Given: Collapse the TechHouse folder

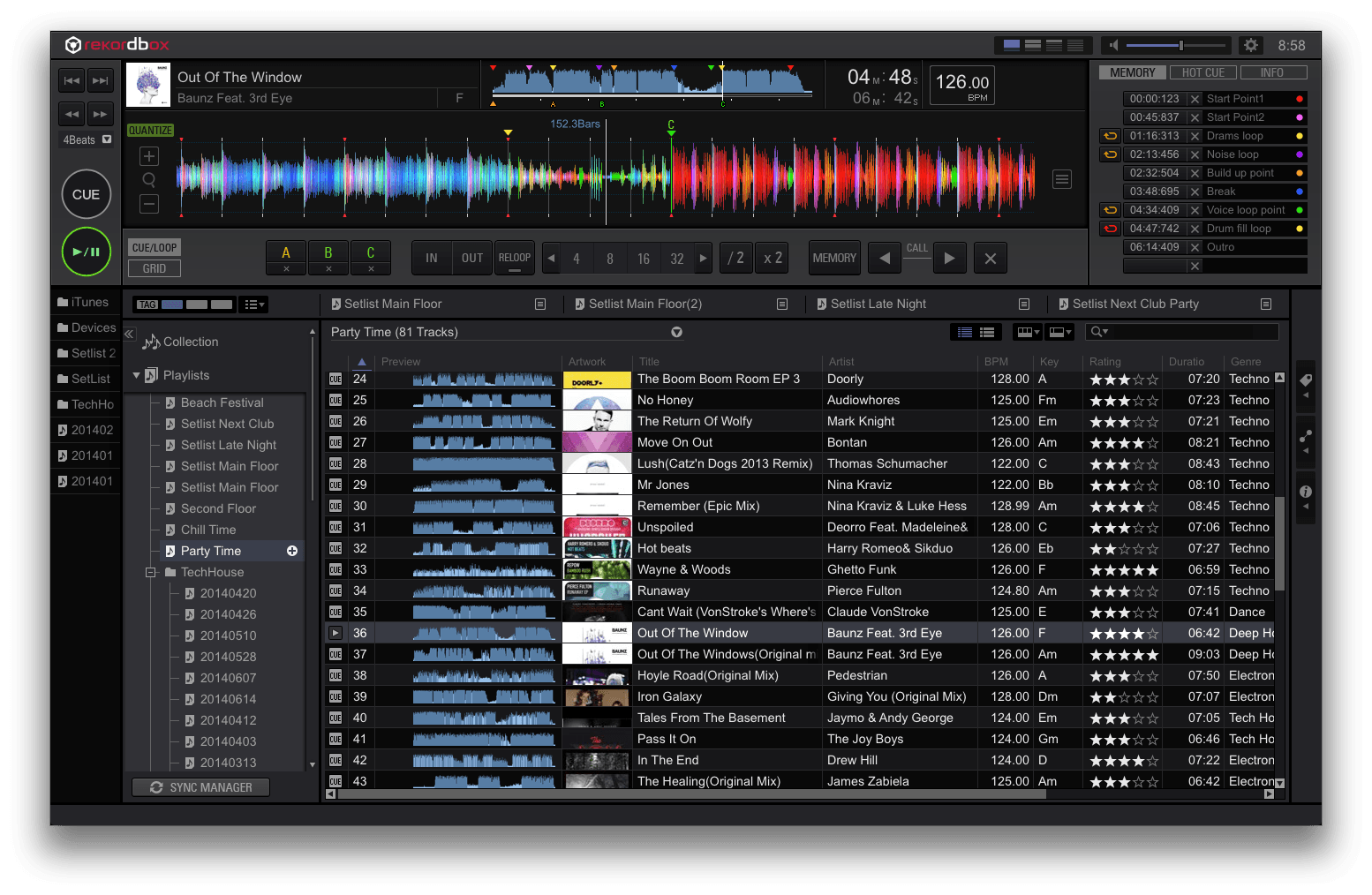Looking at the screenshot, I should coord(151,572).
